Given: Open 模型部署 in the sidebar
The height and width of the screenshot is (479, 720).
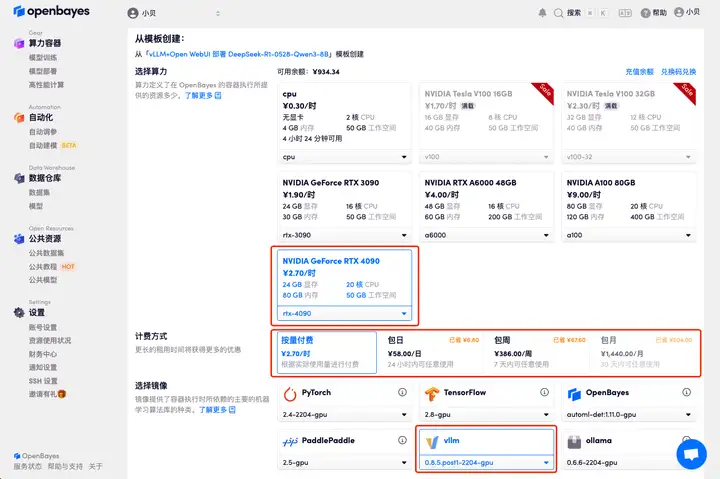Looking at the screenshot, I should pyautogui.click(x=43, y=72).
